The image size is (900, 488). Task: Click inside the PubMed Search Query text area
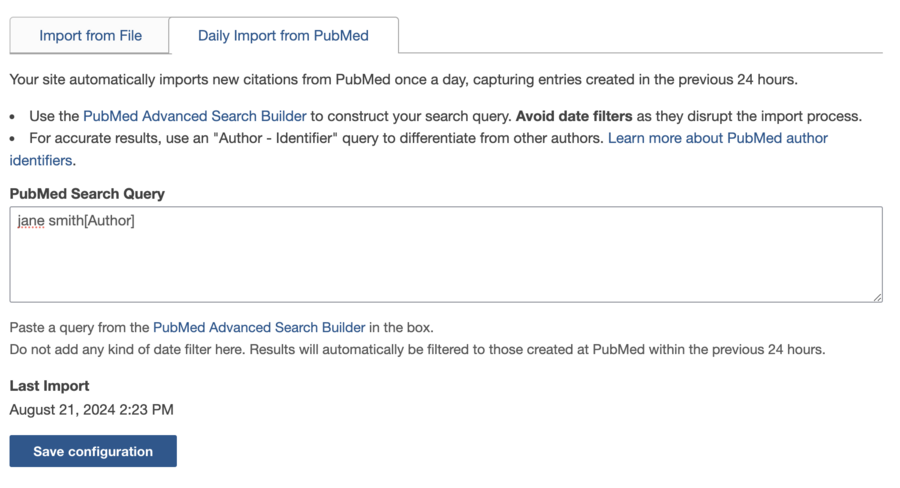[445, 260]
